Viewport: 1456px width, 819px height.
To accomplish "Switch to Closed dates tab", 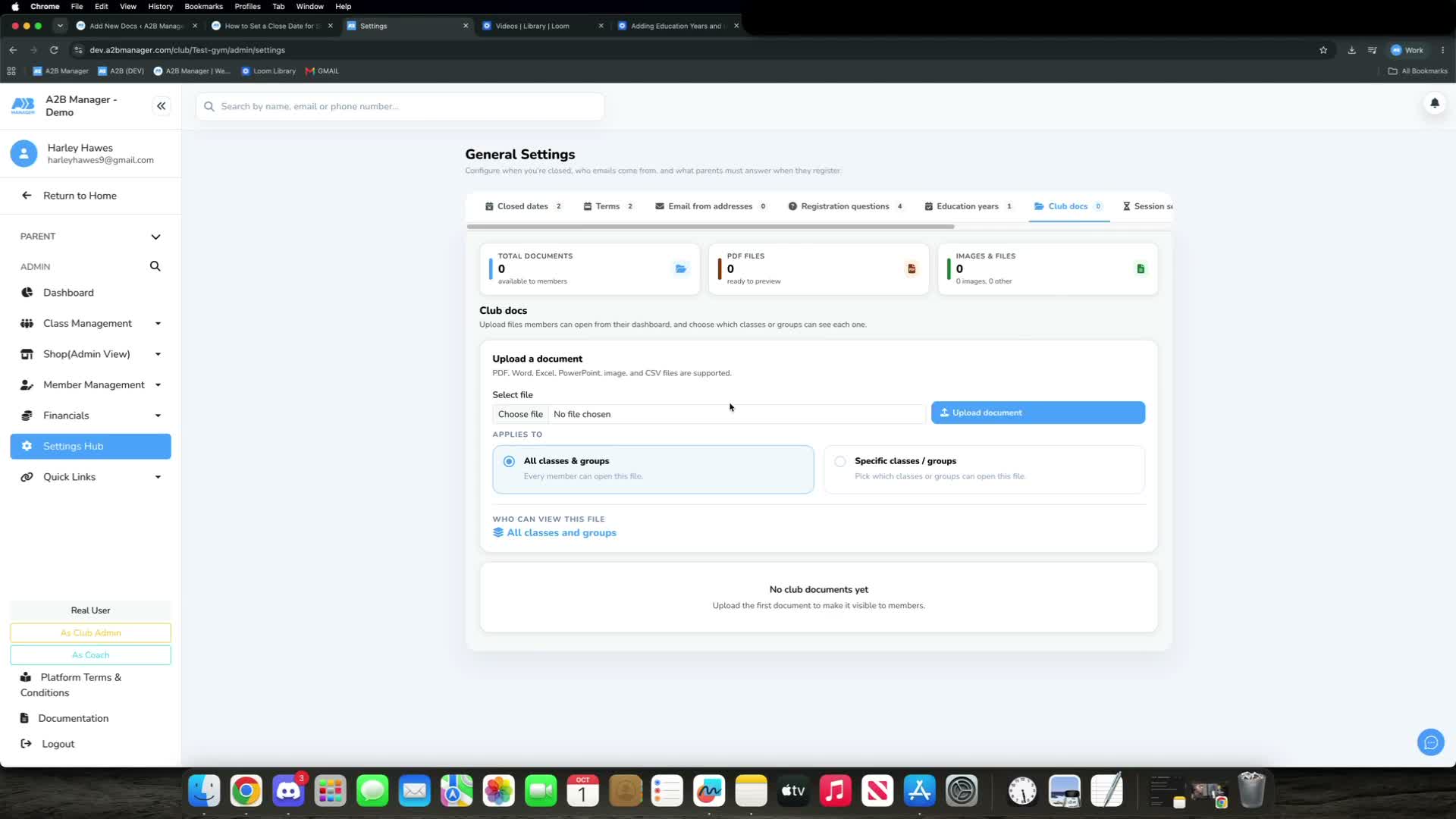I will pyautogui.click(x=523, y=206).
